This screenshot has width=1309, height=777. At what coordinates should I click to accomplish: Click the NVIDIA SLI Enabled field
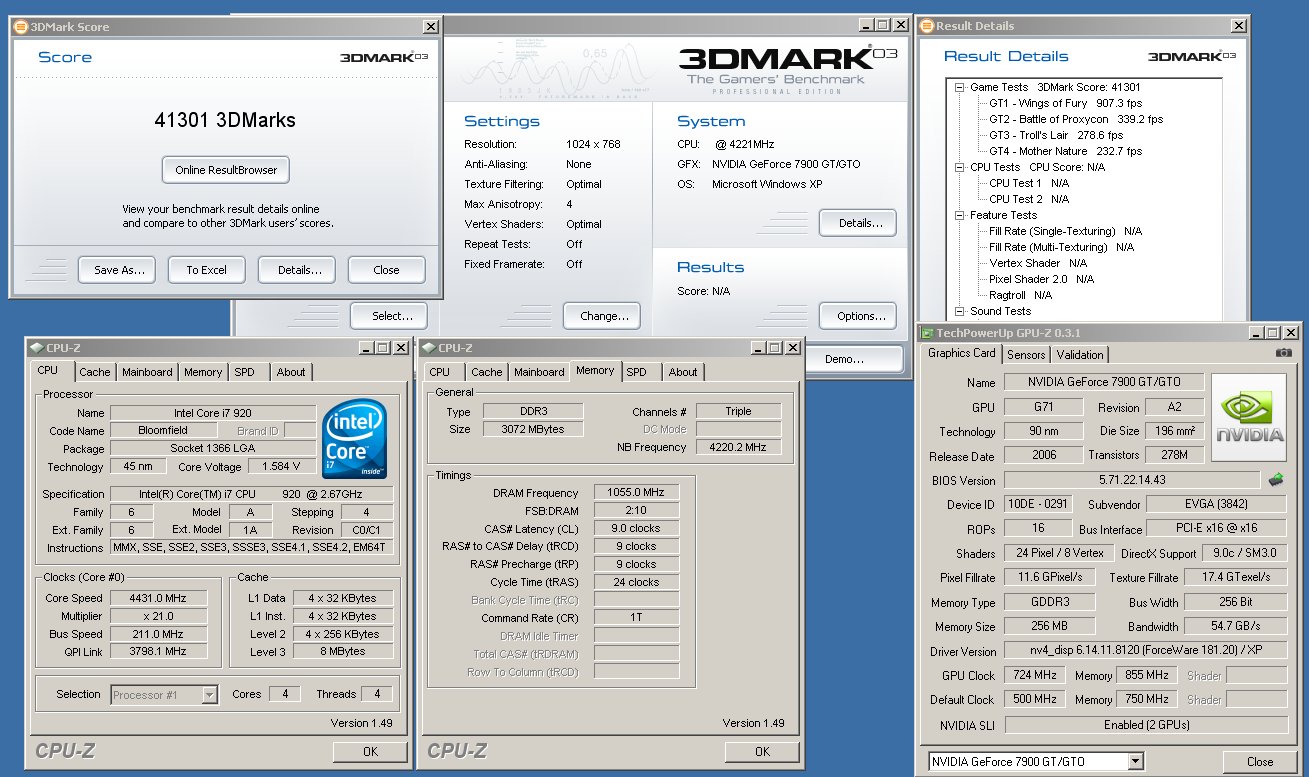[1145, 724]
